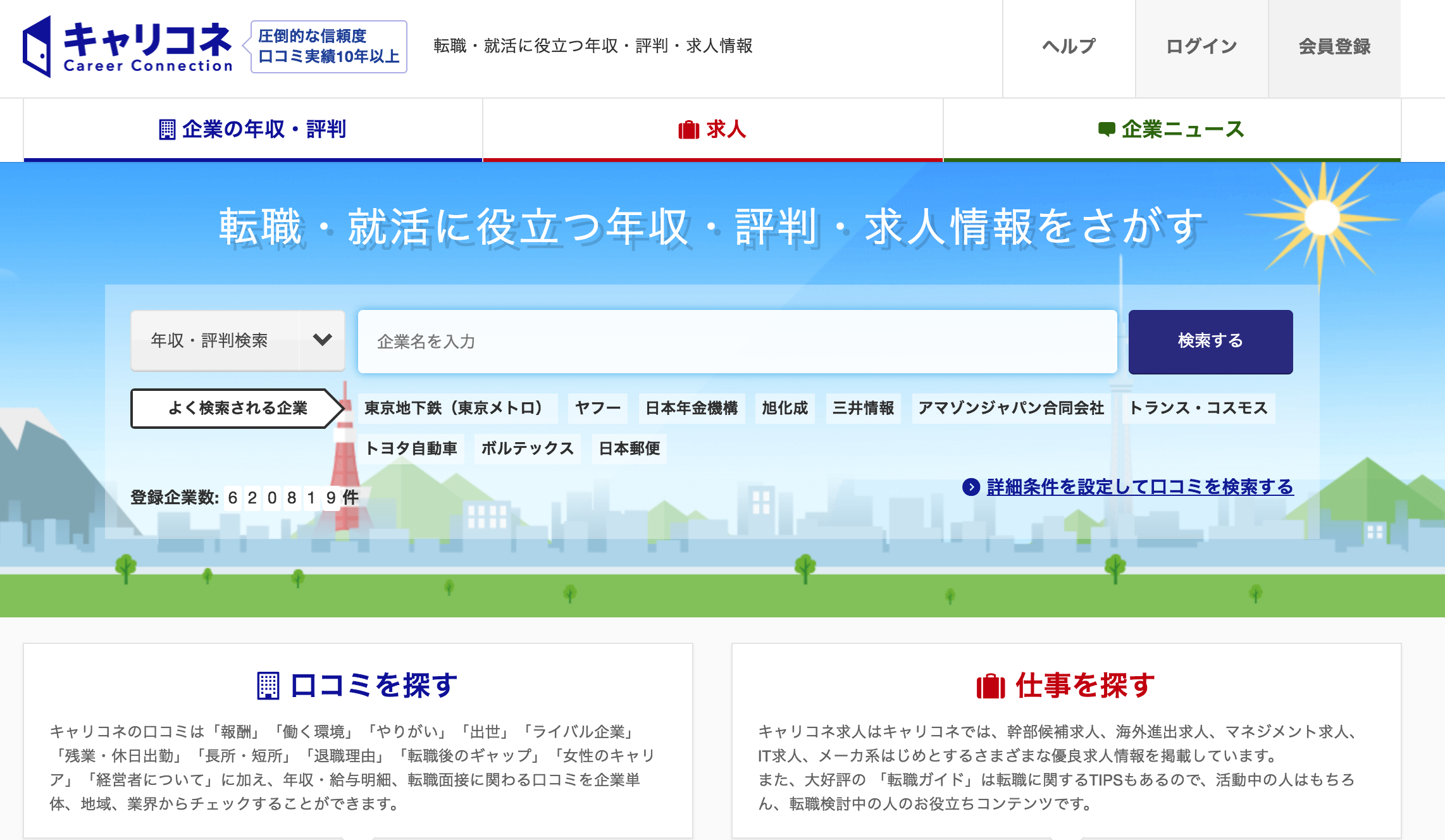
Task: Select the 三井情報 company tag
Action: tap(864, 408)
